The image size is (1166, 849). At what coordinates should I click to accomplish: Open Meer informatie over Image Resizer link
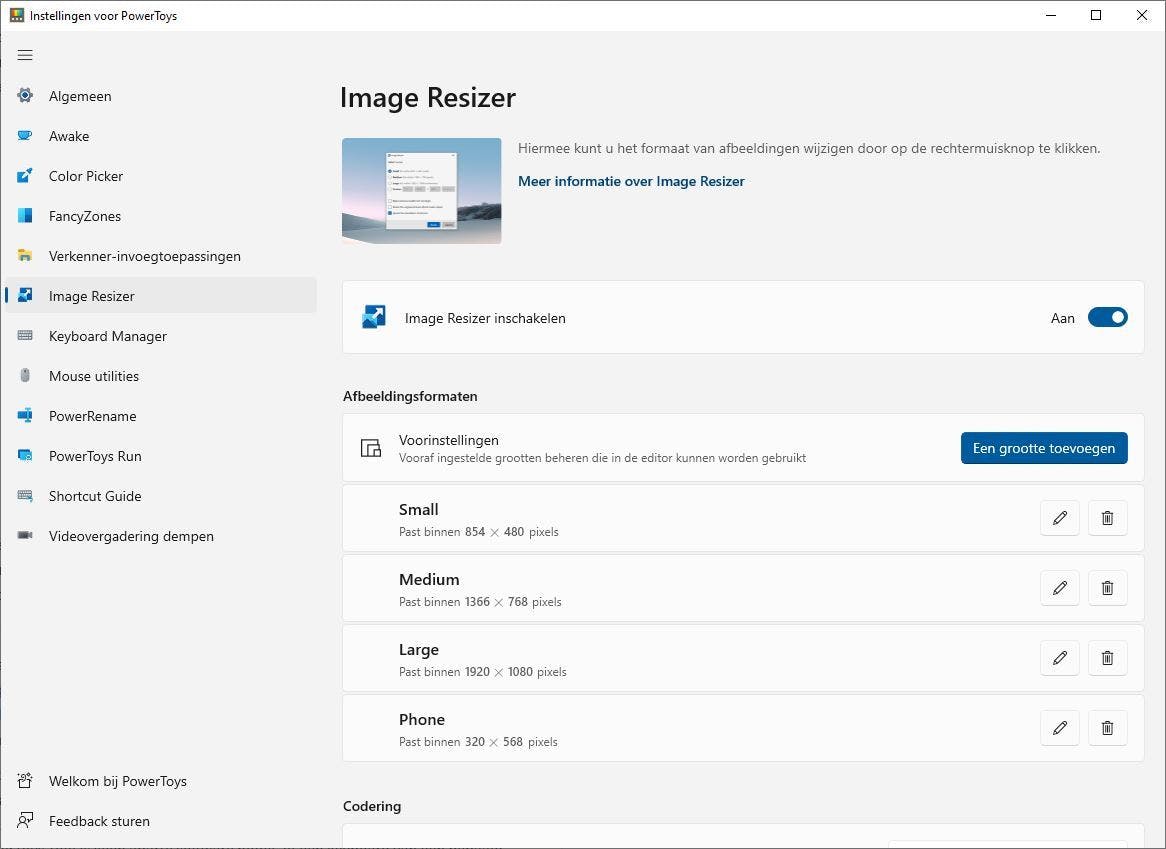[631, 181]
